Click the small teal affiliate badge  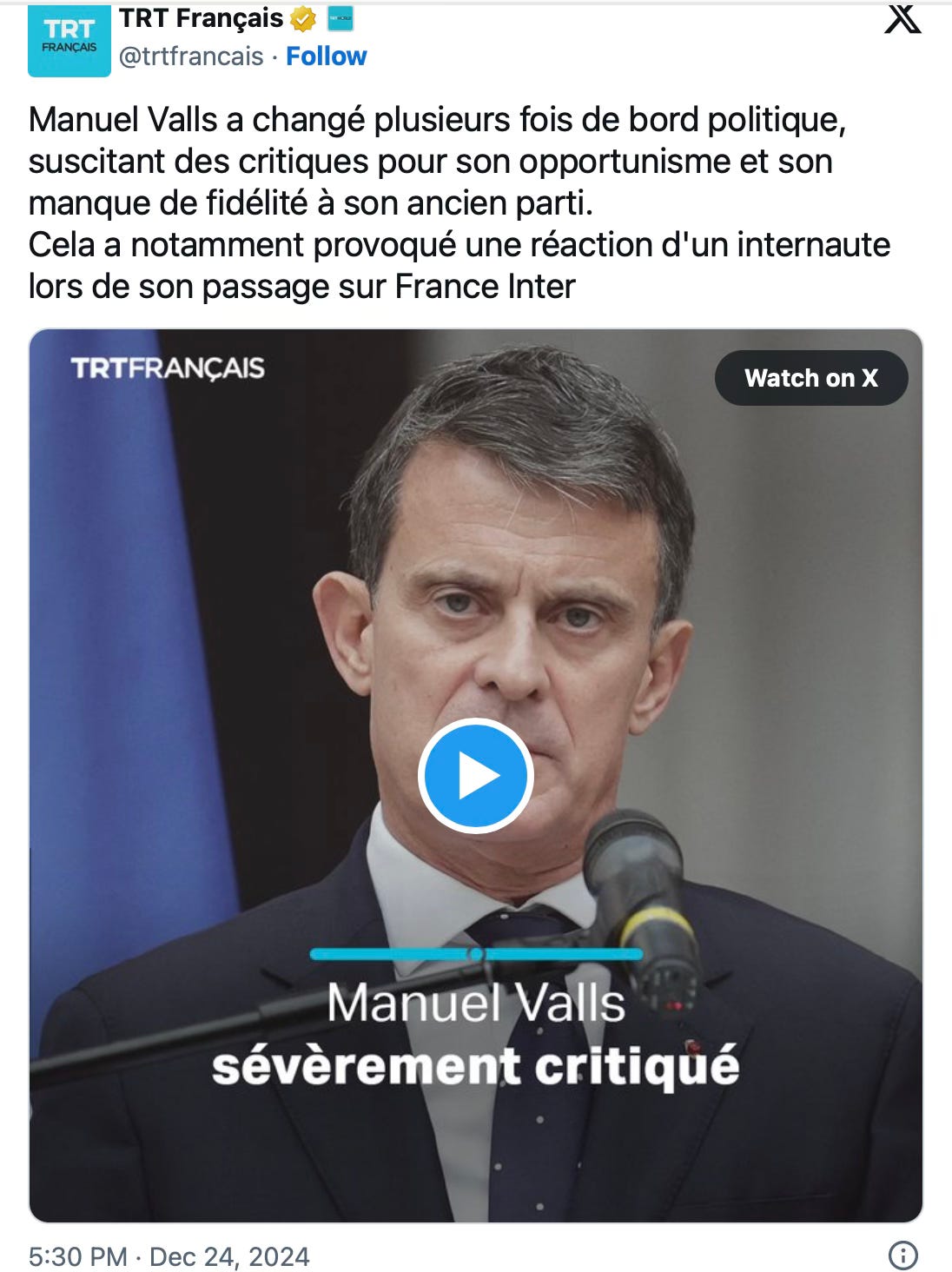tap(340, 17)
